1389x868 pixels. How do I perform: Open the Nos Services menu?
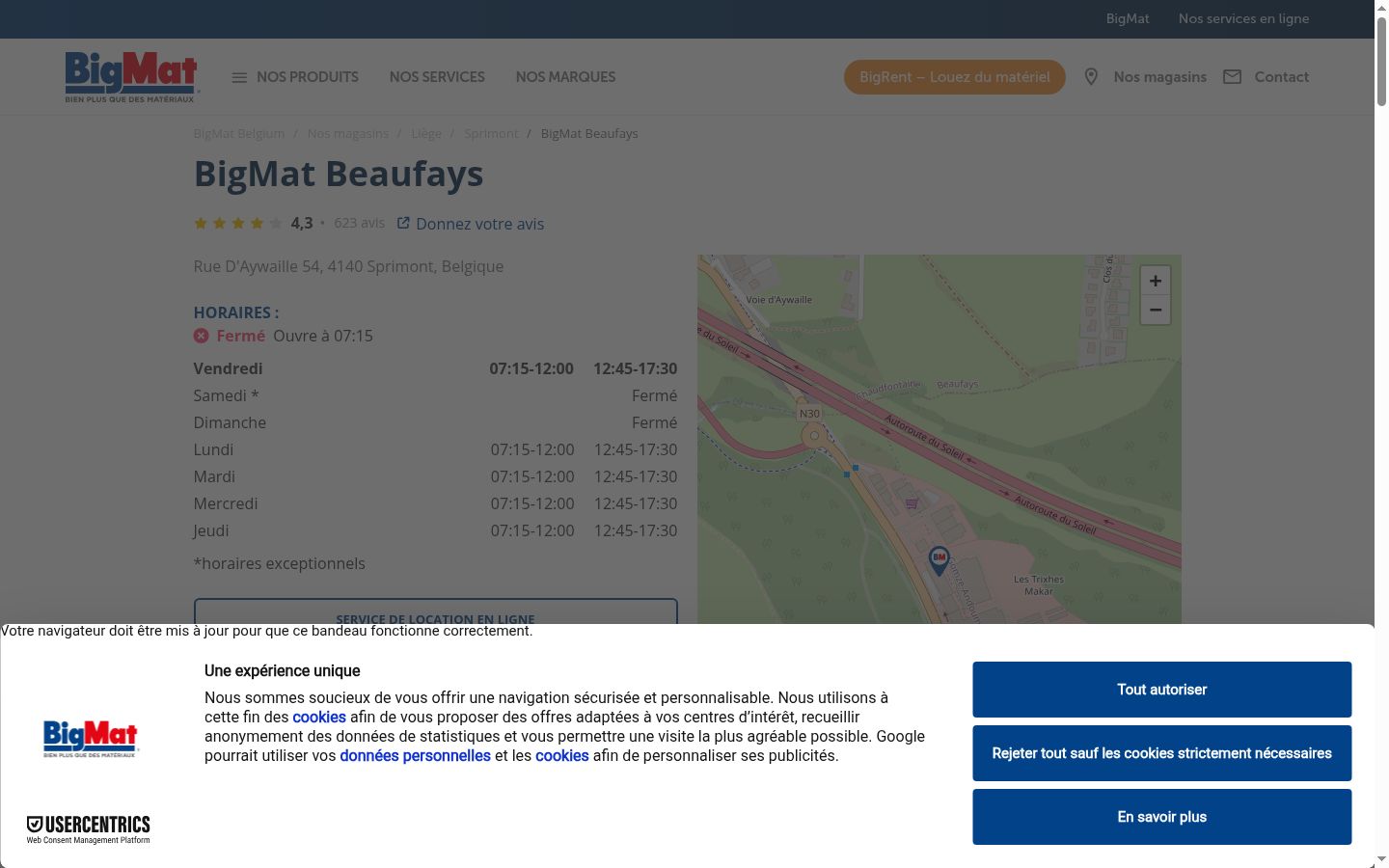[437, 77]
